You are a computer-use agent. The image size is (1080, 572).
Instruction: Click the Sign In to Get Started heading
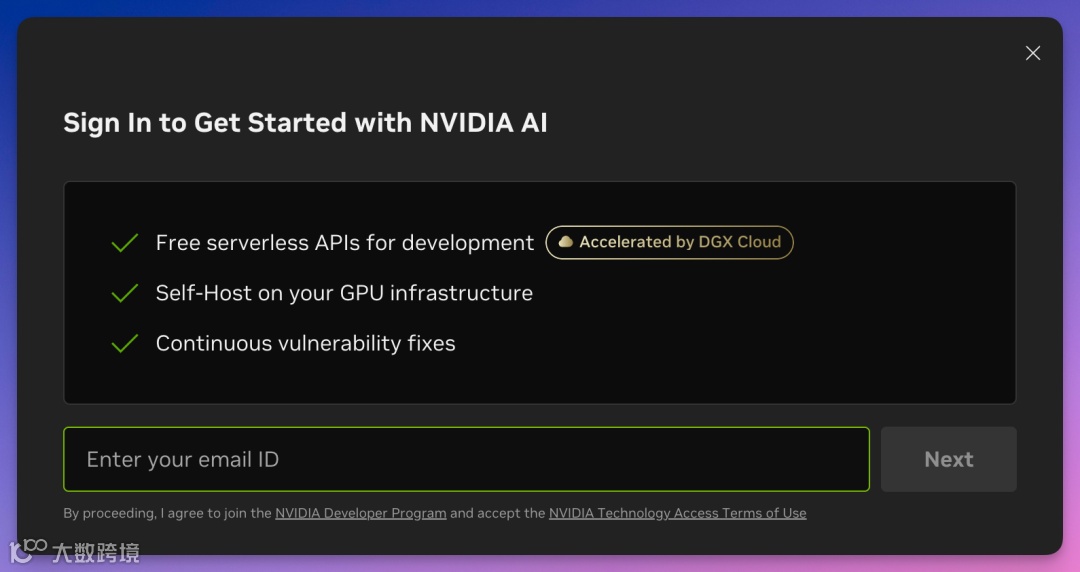click(x=305, y=123)
